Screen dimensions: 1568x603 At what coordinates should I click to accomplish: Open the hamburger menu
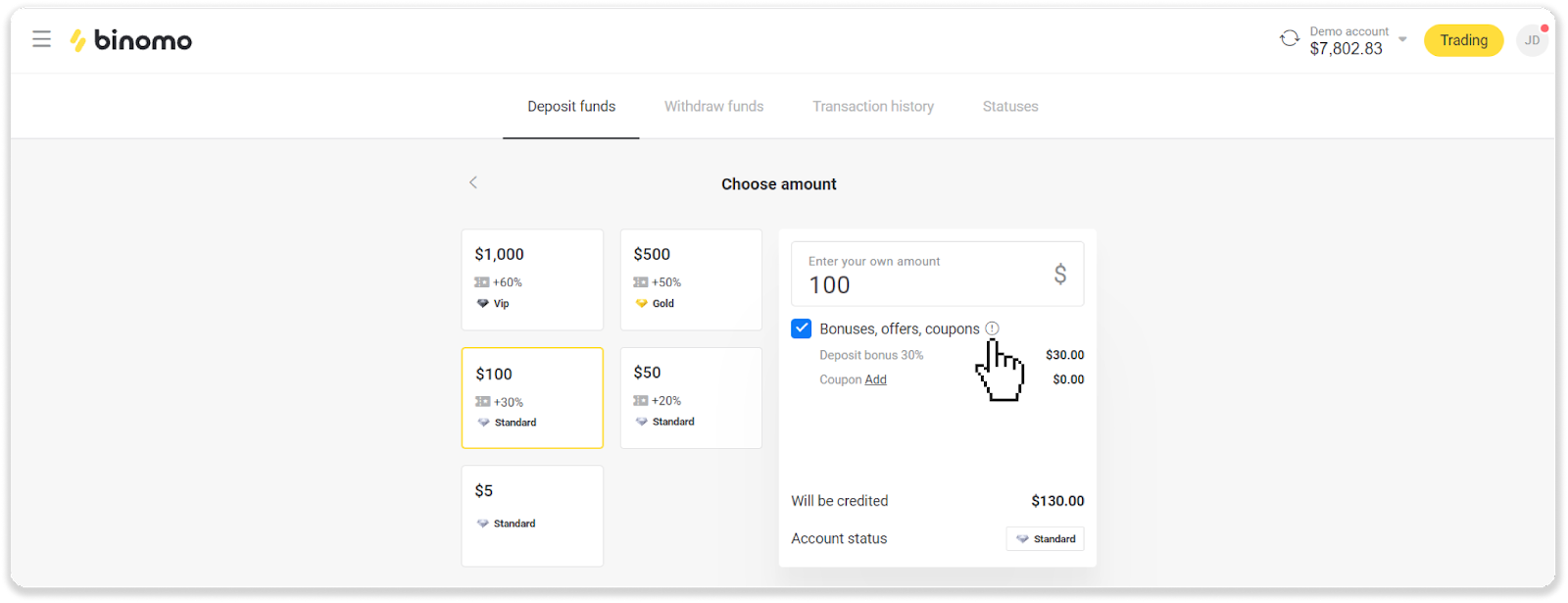click(41, 39)
